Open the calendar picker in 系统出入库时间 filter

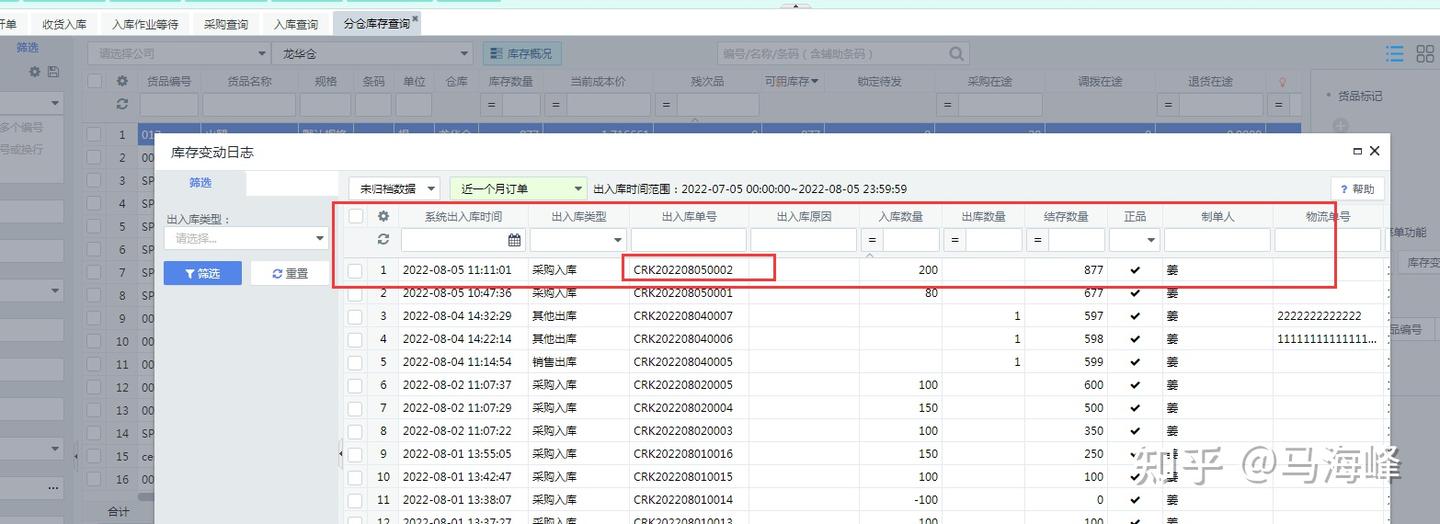coord(514,240)
